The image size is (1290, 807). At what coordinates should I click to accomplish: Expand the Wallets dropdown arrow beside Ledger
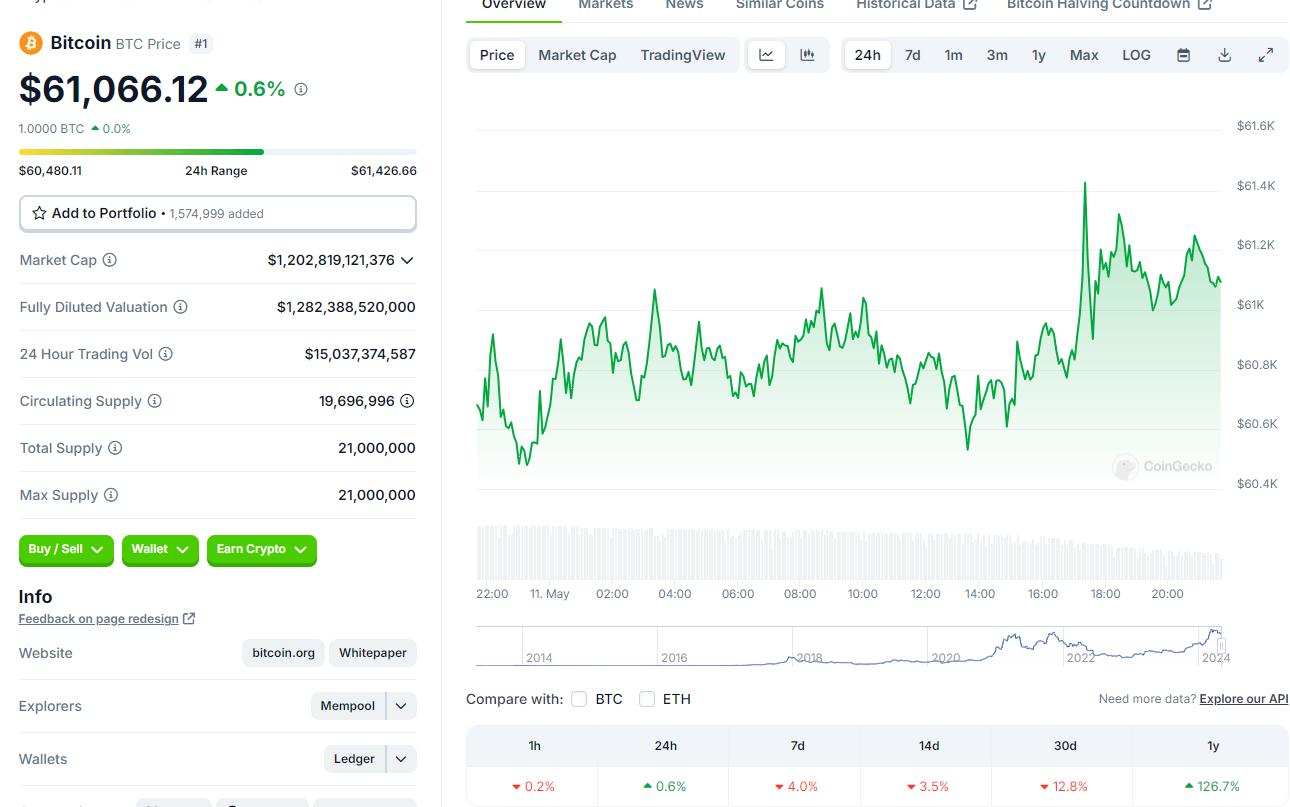click(401, 759)
